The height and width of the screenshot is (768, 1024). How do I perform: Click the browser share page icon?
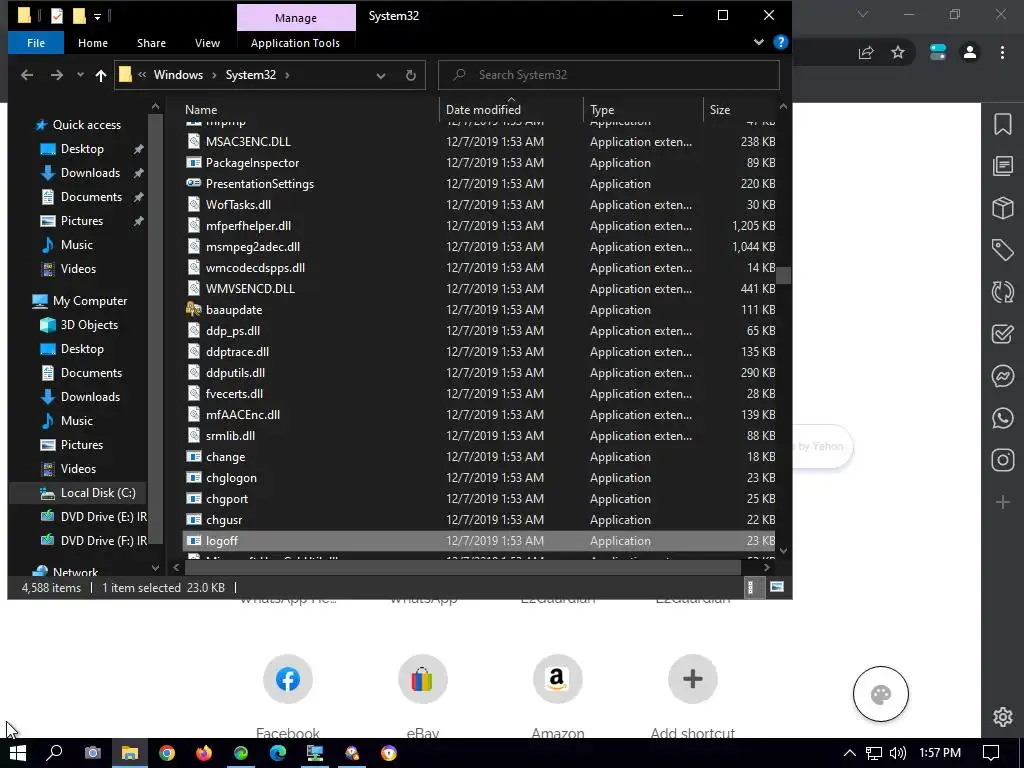coord(866,53)
